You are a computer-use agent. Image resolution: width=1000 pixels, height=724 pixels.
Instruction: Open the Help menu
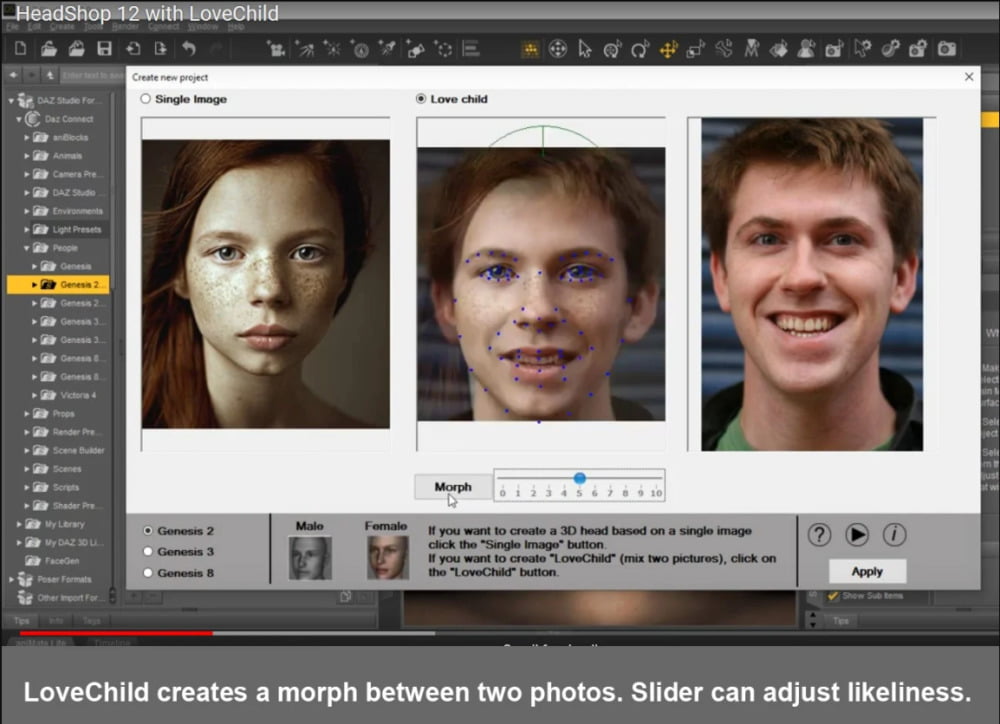click(x=236, y=27)
